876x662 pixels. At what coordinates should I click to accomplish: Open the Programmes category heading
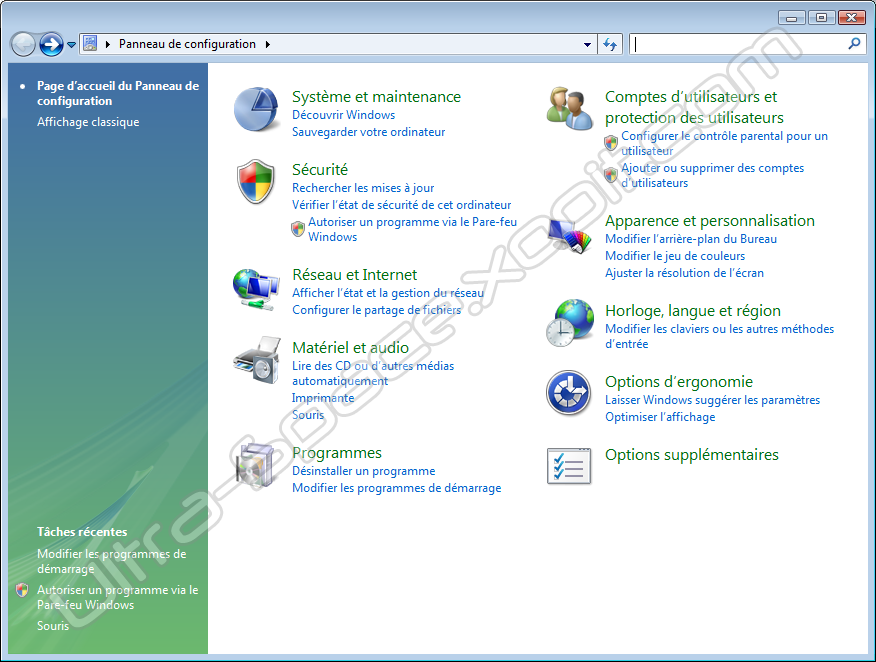point(337,453)
